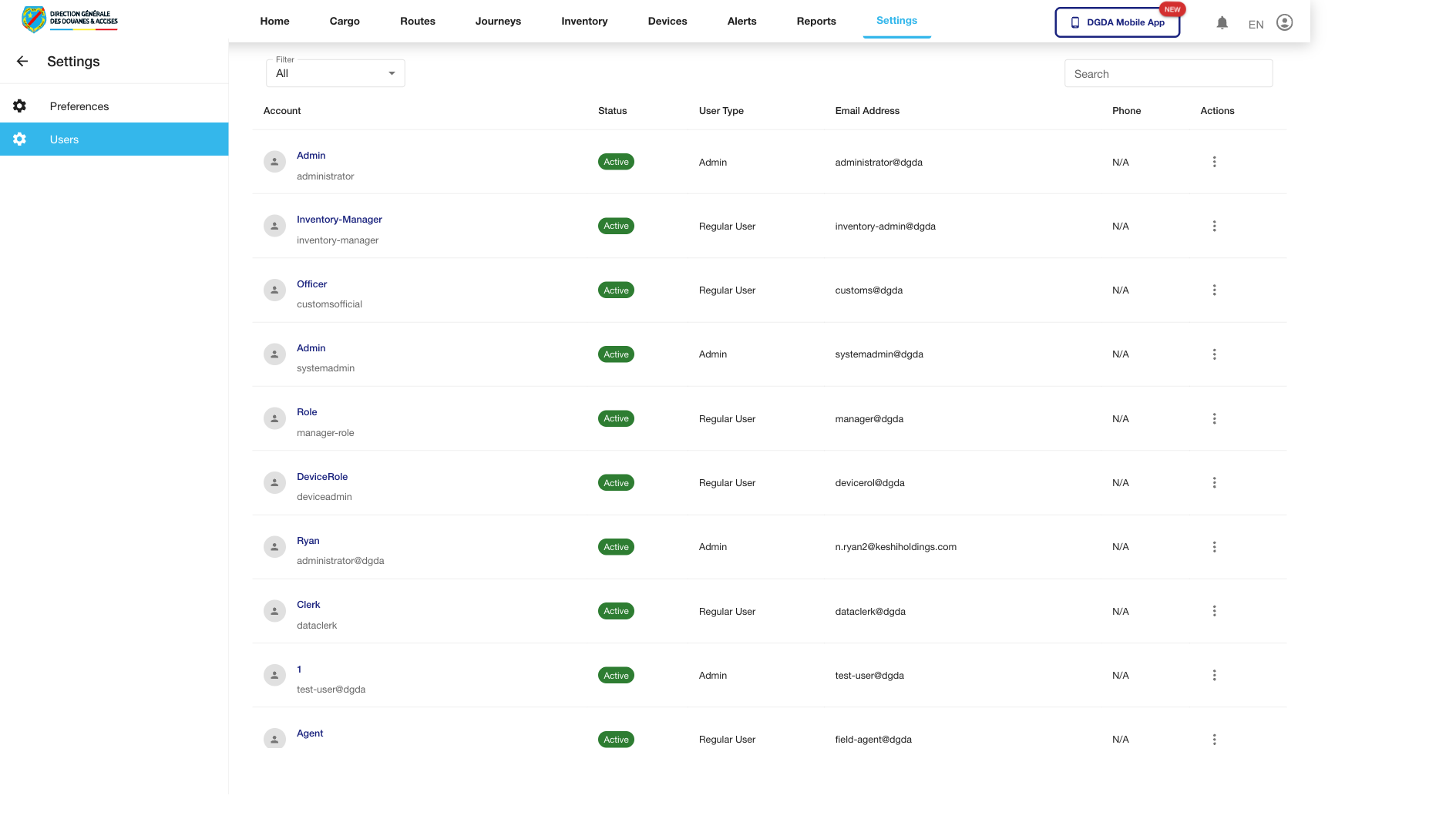The width and height of the screenshot is (1456, 839).
Task: Open the DGDA Mobile App page
Action: click(x=1117, y=22)
